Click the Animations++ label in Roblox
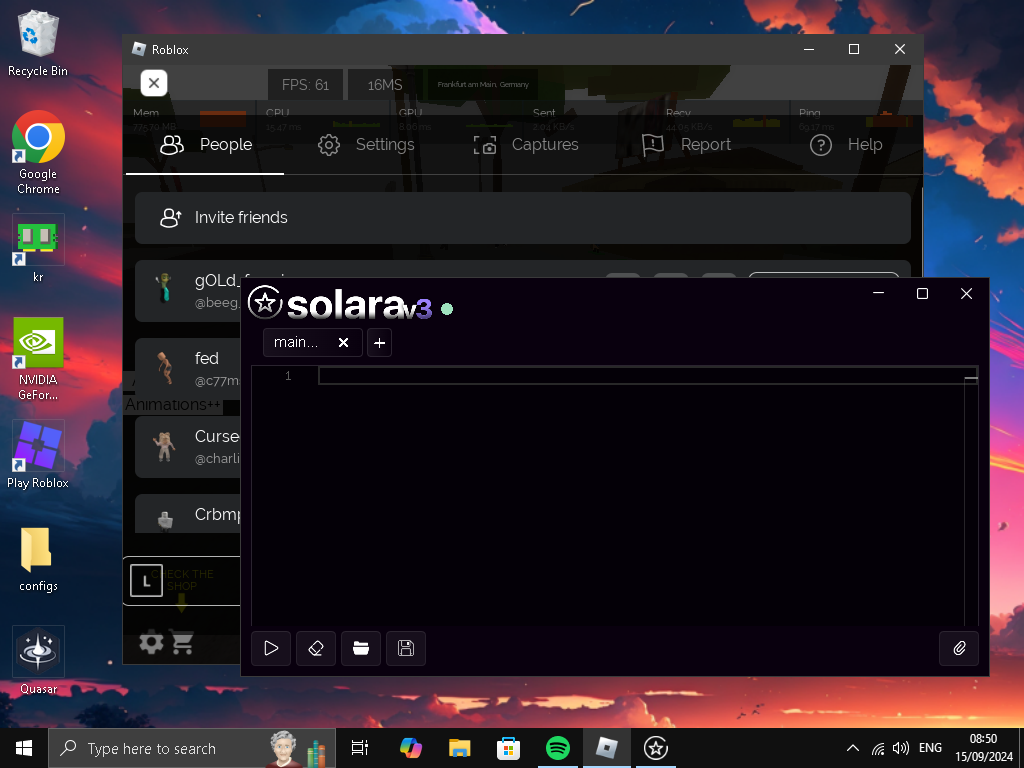The width and height of the screenshot is (1024, 768). 172,405
